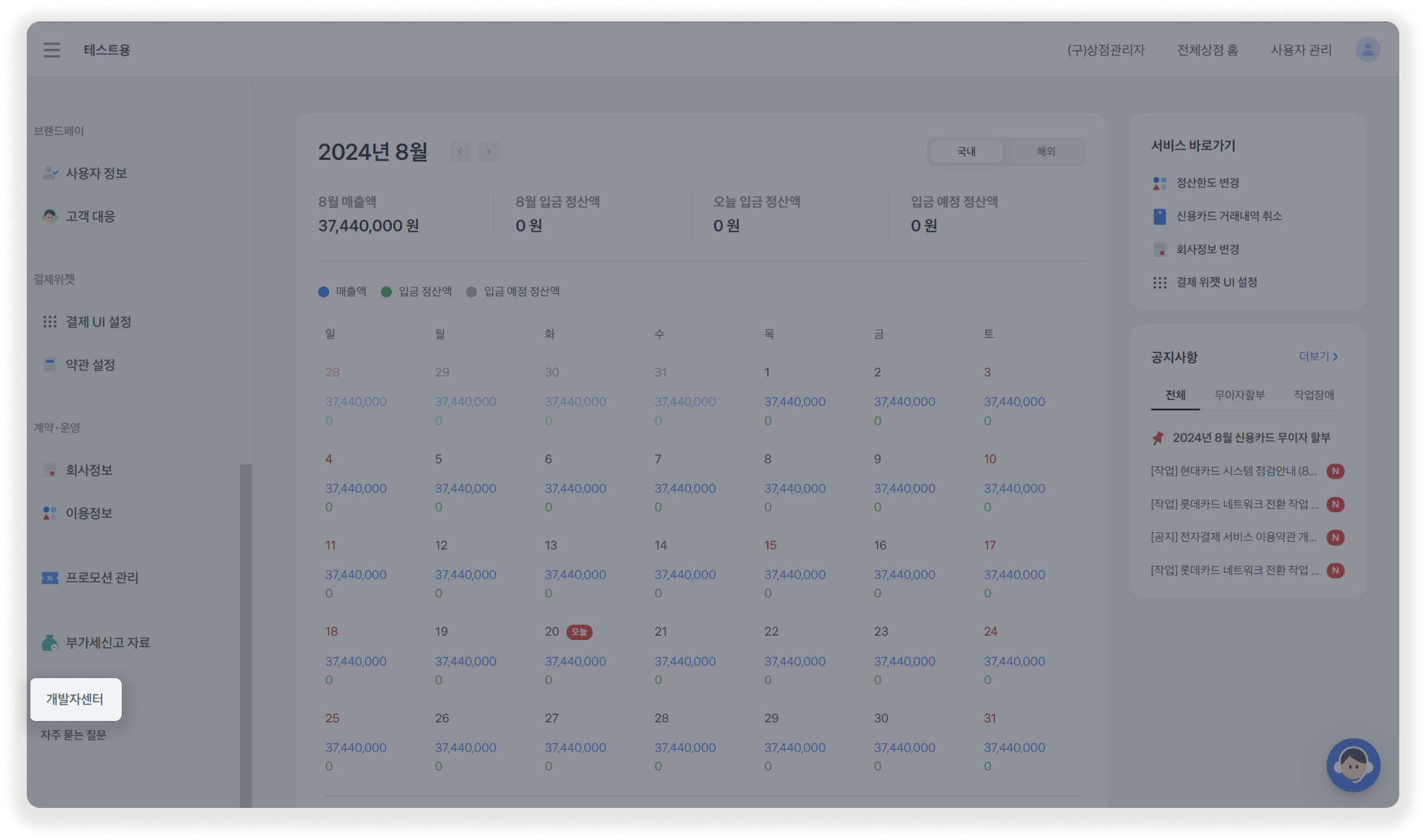
Task: Open the 개발자센터 link
Action: tap(75, 700)
